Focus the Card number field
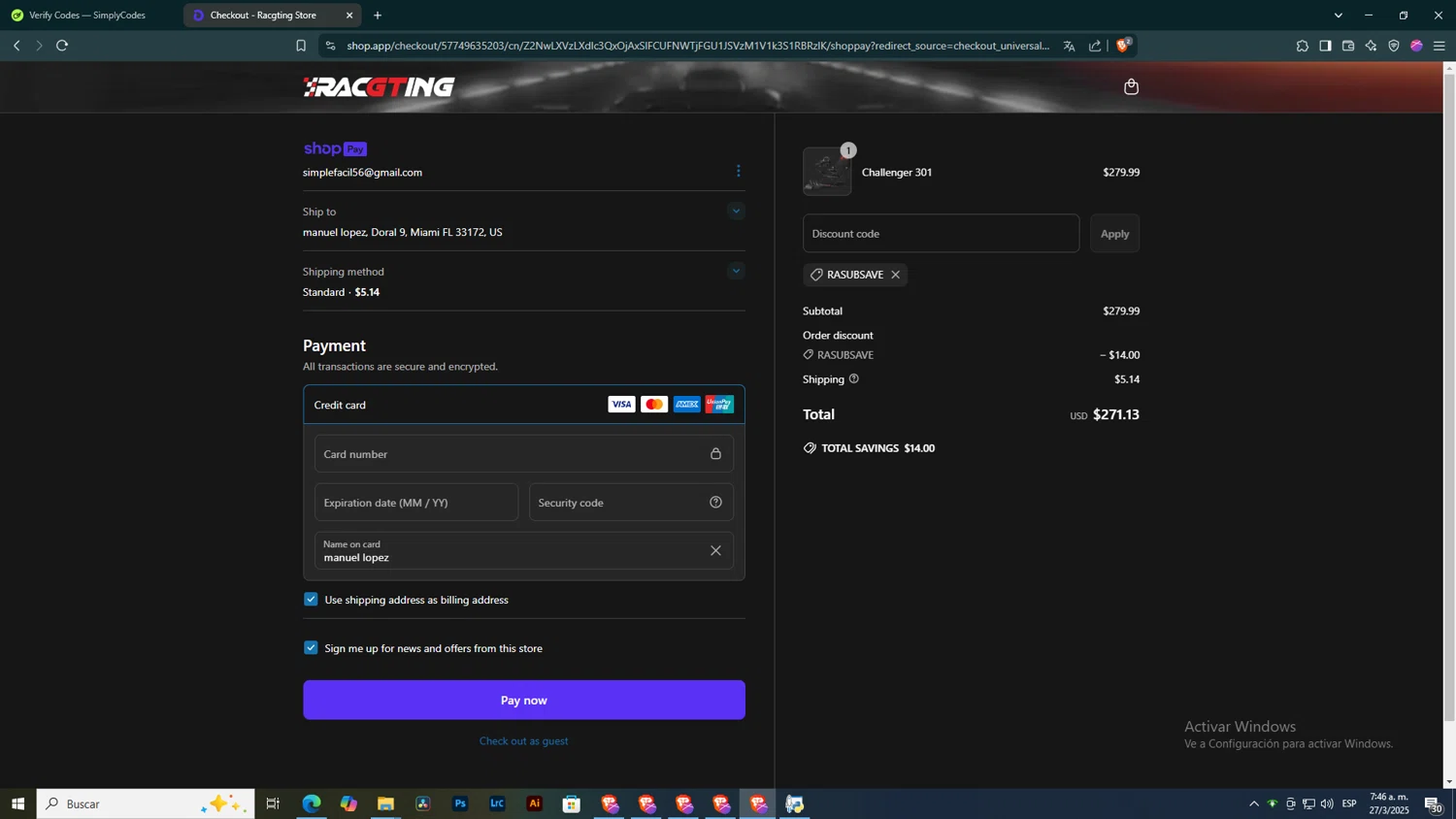The height and width of the screenshot is (819, 1456). coord(524,454)
